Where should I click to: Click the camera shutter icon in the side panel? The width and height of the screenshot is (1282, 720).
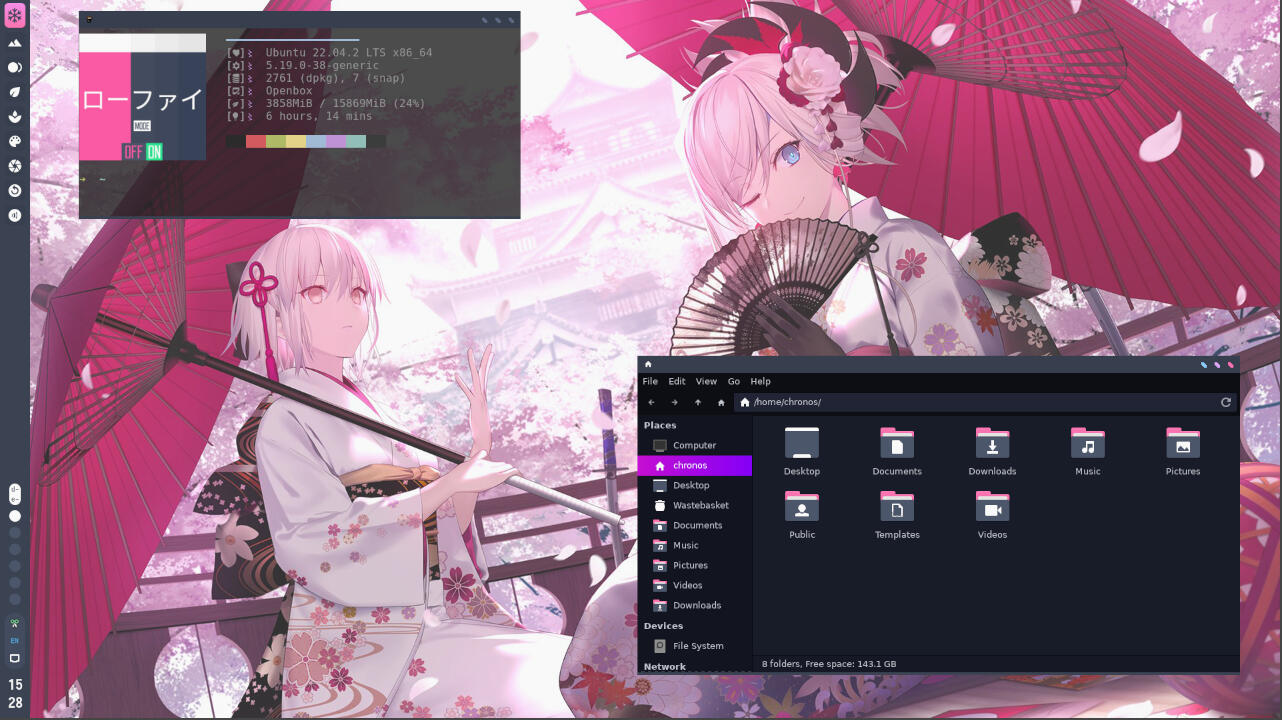15,166
